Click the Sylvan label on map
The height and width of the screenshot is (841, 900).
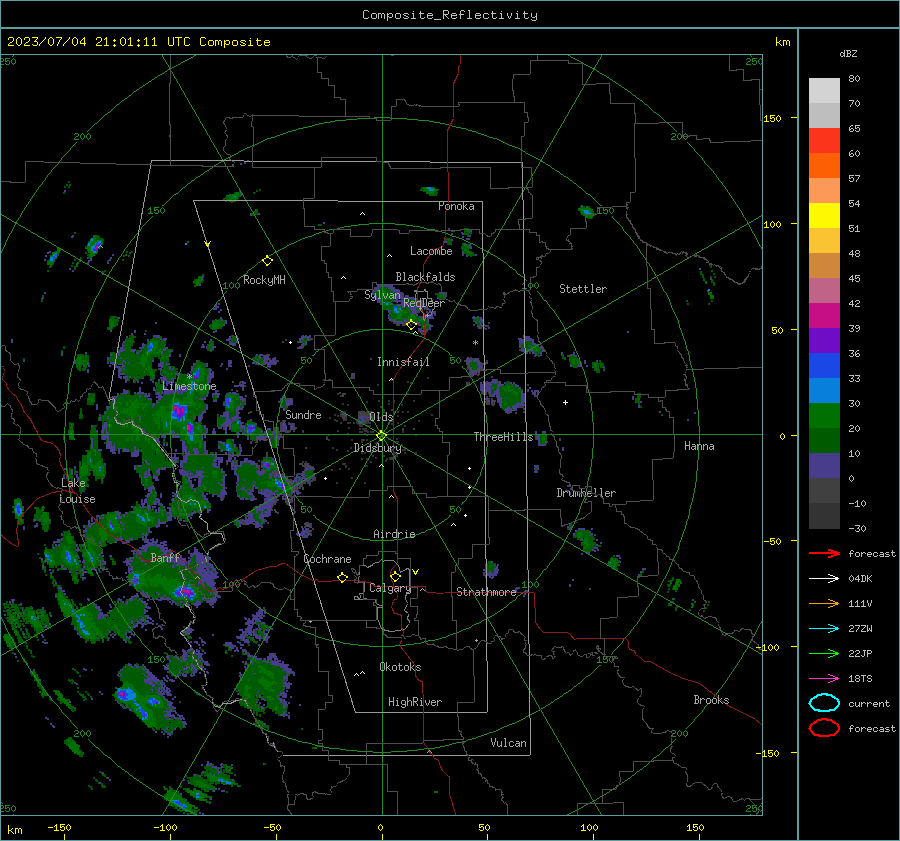coord(382,295)
